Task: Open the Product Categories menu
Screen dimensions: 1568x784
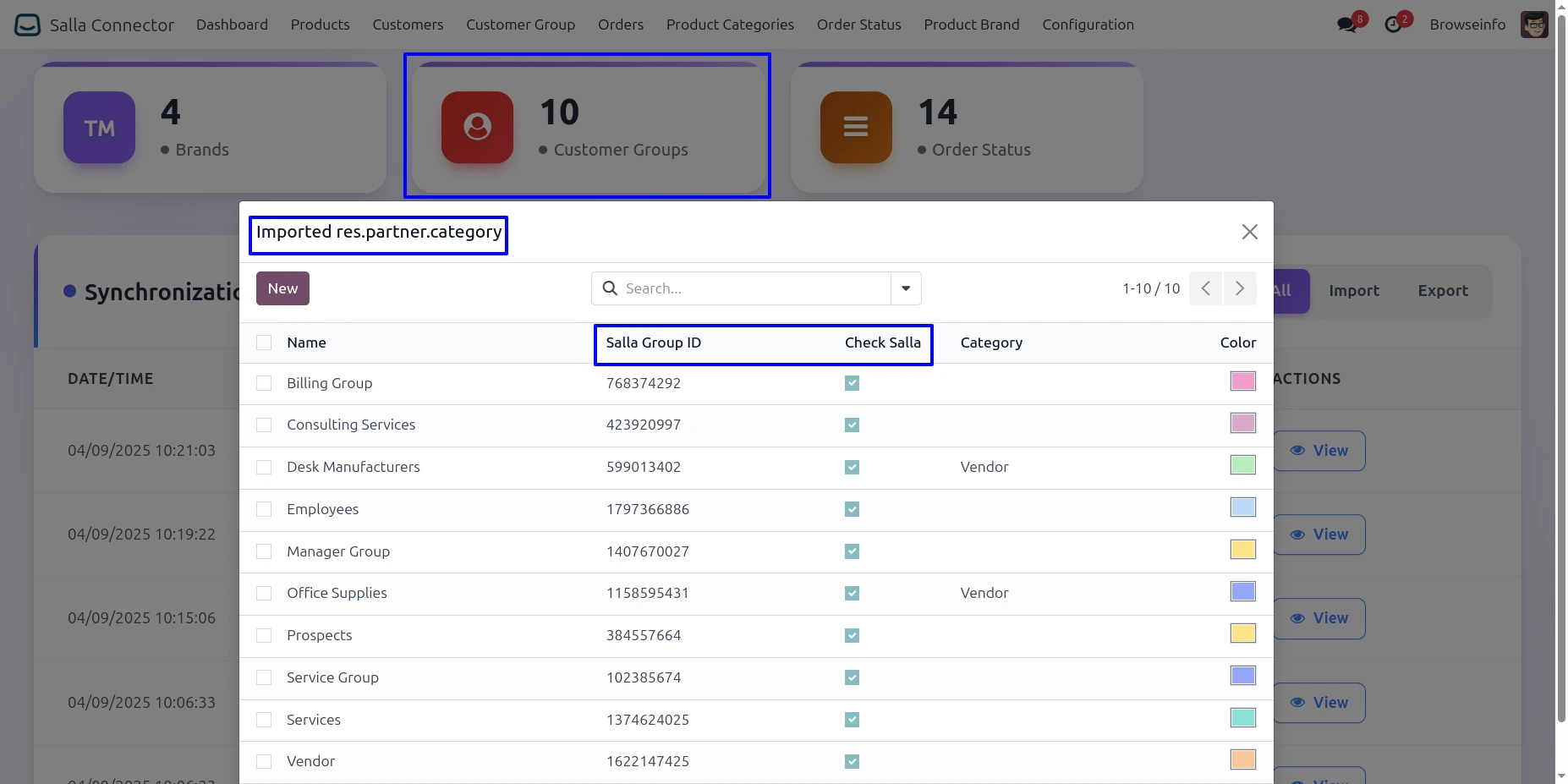Action: click(x=729, y=25)
